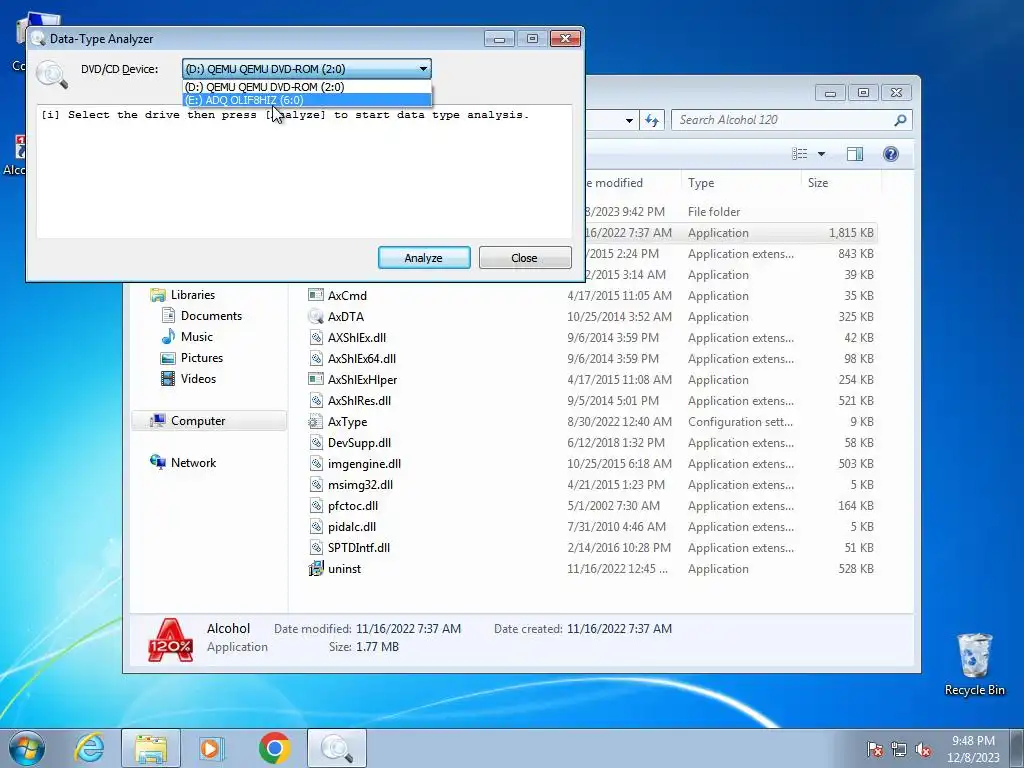Click the search magnifier icon in Explorer
The width and height of the screenshot is (1024, 768).
click(x=901, y=120)
